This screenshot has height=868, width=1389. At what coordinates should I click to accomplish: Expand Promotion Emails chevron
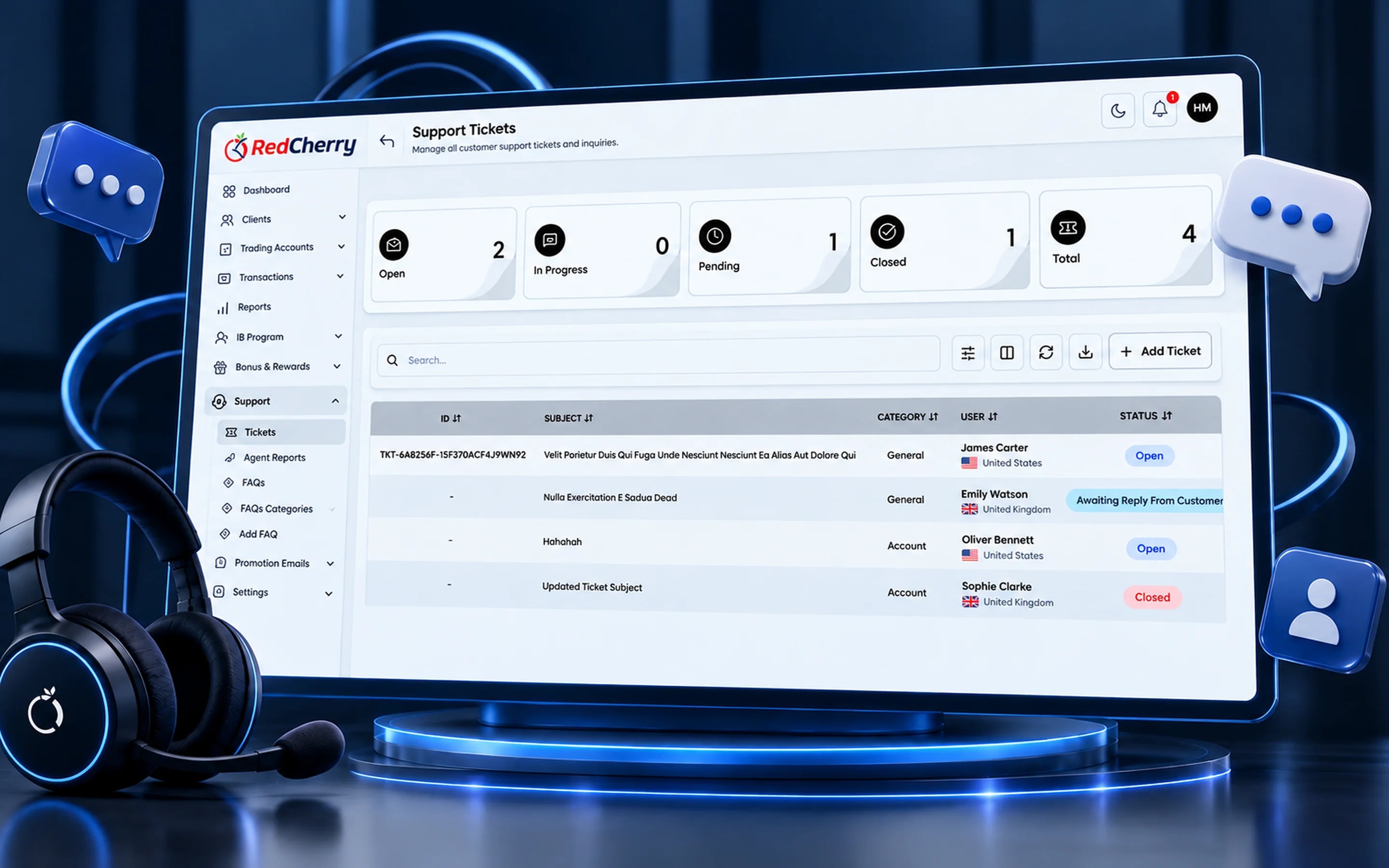[x=330, y=564]
